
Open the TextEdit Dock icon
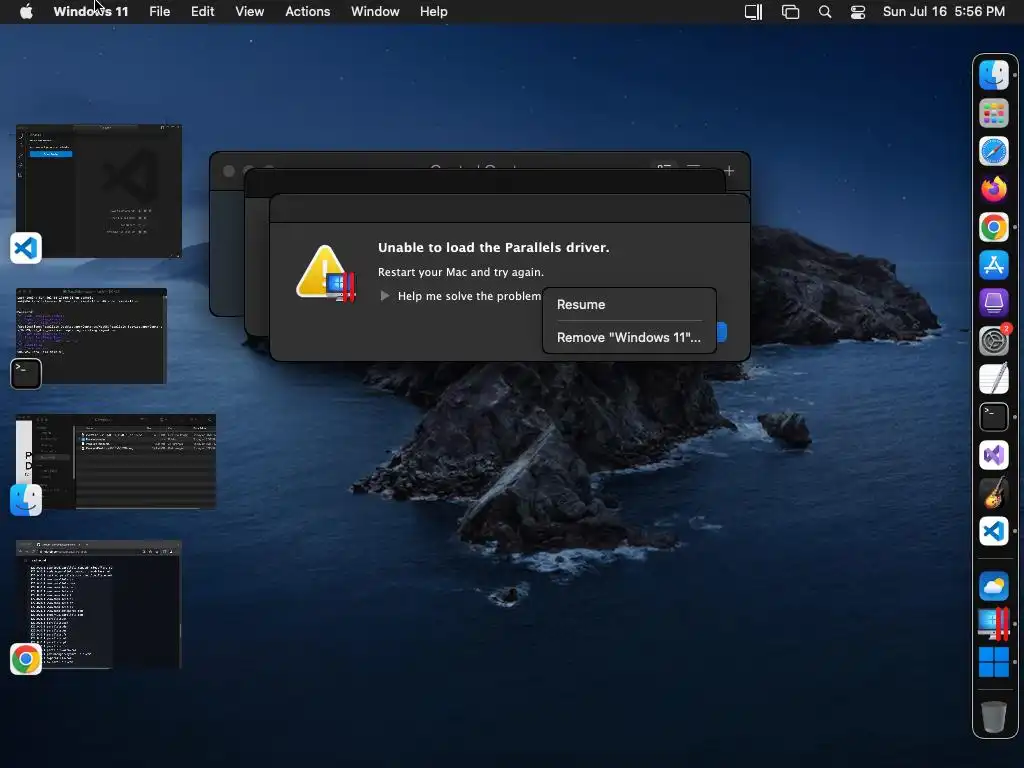click(x=993, y=379)
